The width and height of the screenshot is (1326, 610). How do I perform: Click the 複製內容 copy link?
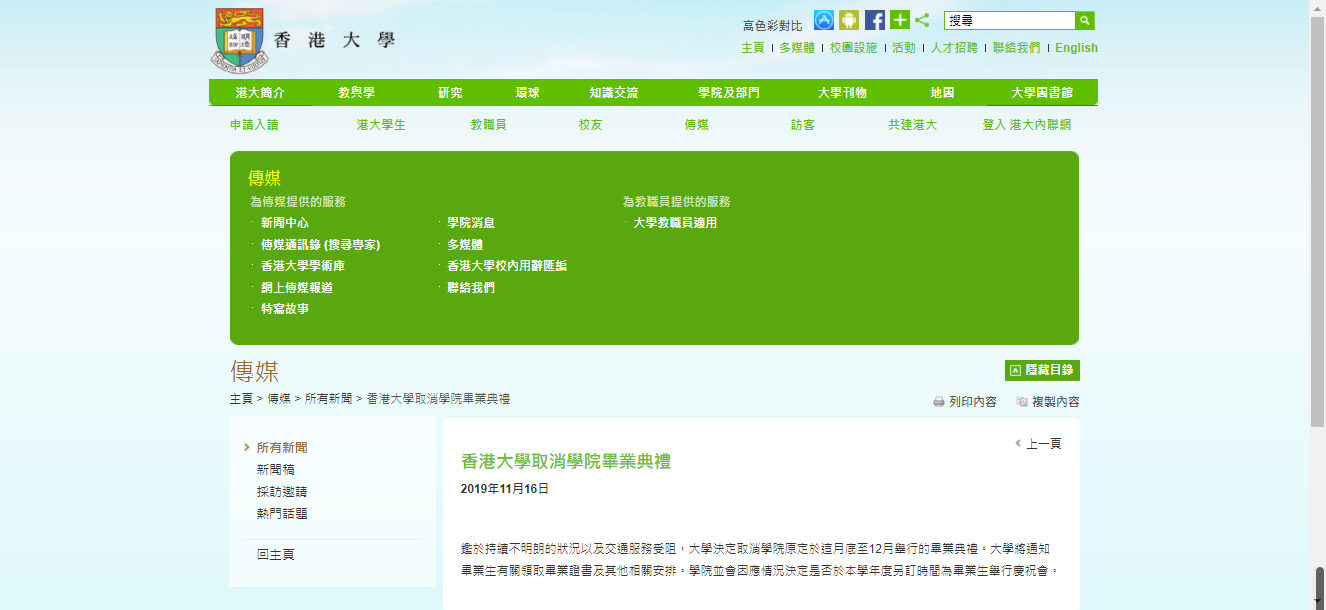pyautogui.click(x=1048, y=402)
